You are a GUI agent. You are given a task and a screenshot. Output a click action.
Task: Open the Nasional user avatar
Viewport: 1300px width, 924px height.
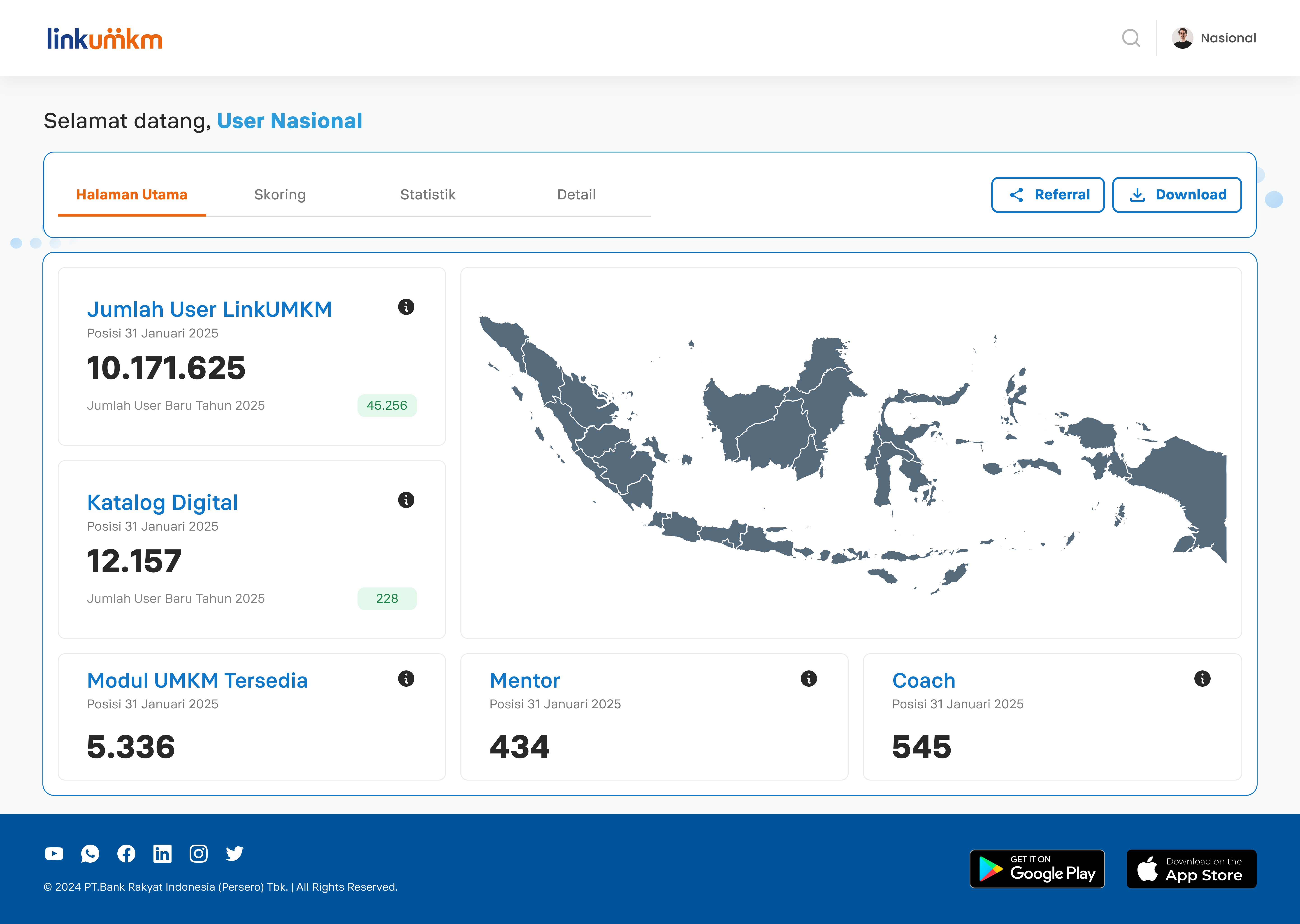[x=1182, y=38]
